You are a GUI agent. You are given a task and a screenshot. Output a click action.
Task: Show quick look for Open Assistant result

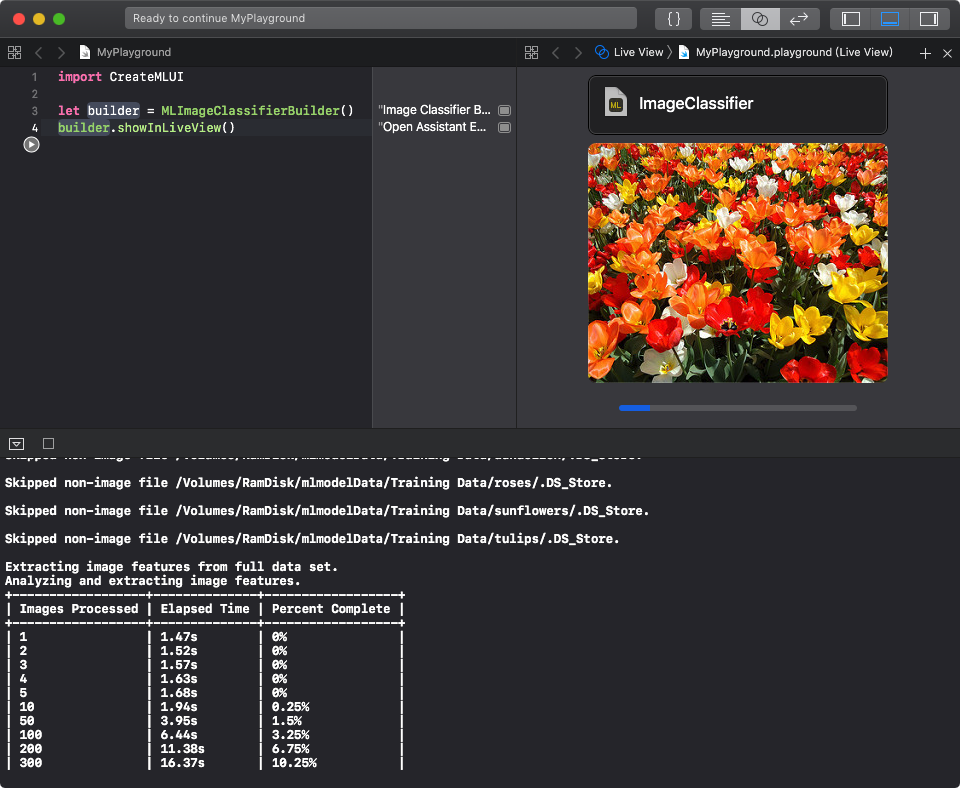(504, 127)
